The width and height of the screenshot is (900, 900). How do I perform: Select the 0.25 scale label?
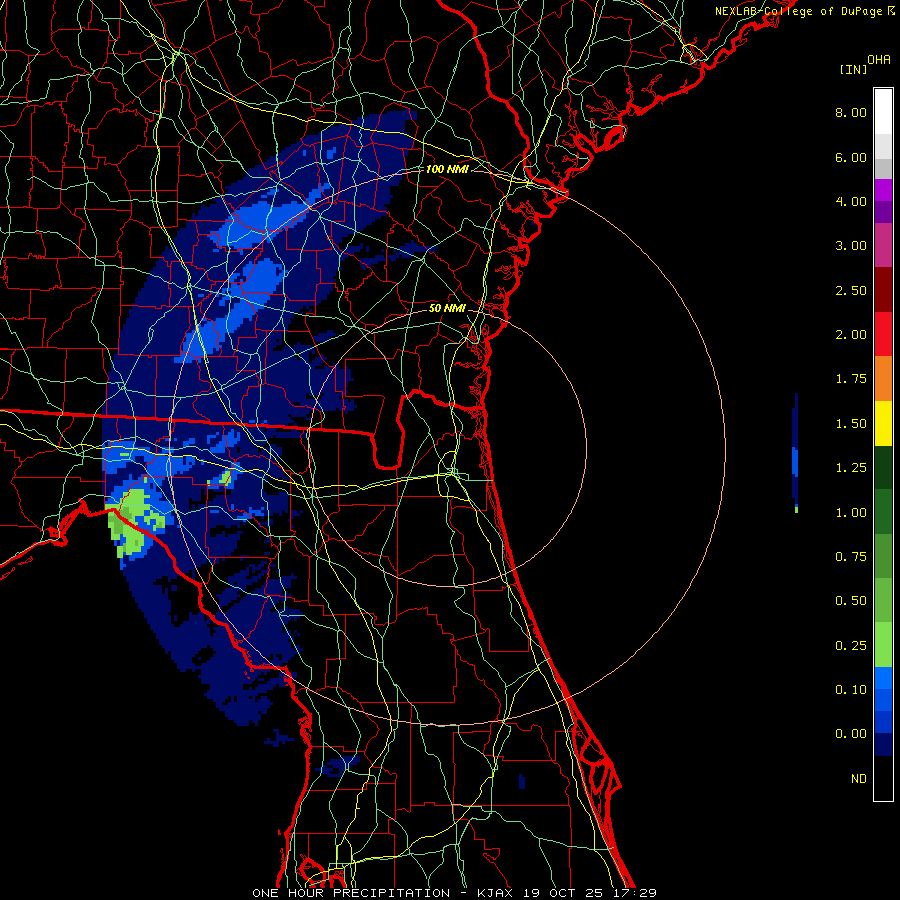pos(851,646)
